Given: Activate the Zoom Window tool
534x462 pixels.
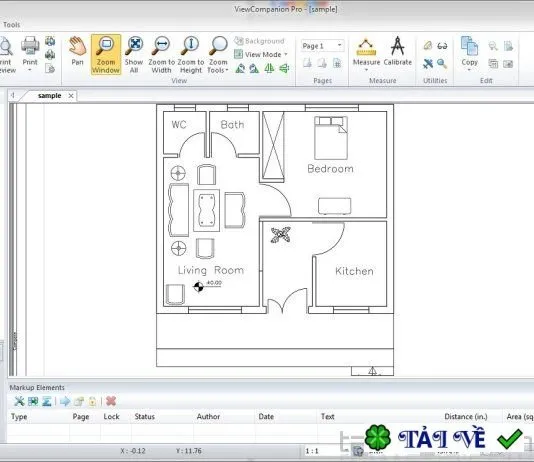Looking at the screenshot, I should 106,54.
